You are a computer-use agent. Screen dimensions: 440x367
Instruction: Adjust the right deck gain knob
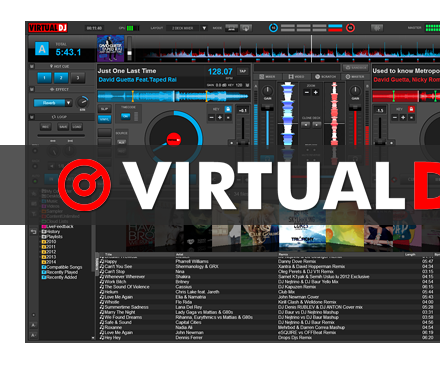coord(355,91)
